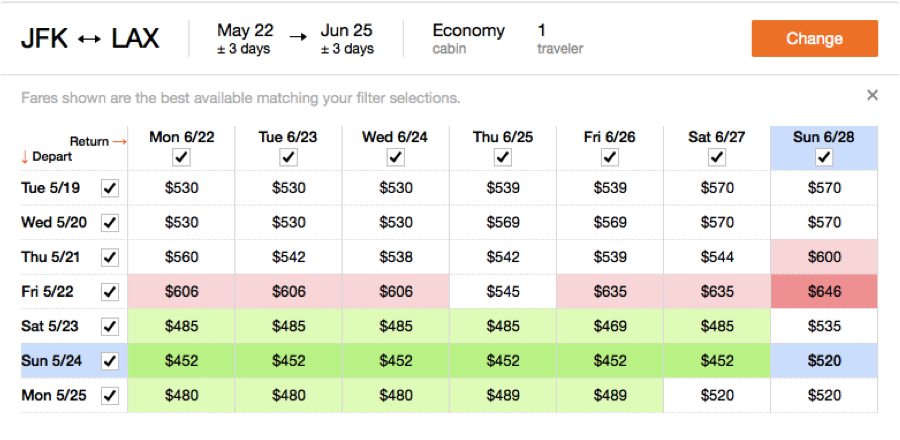Toggle the Sun 5/24 depart checkbox
Screen dimensions: 900x440
tap(110, 361)
